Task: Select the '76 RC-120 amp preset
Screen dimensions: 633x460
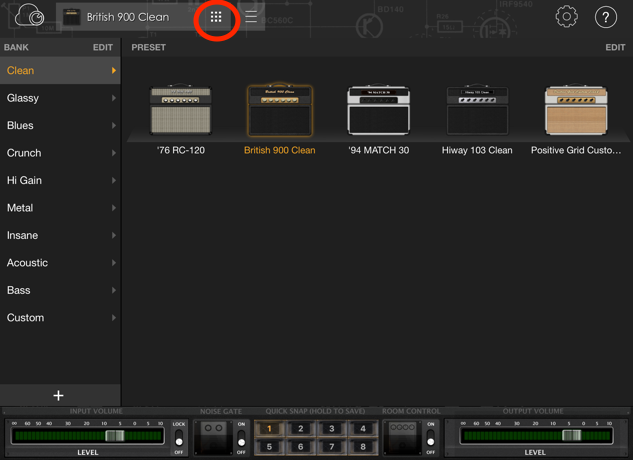Action: tap(180, 109)
